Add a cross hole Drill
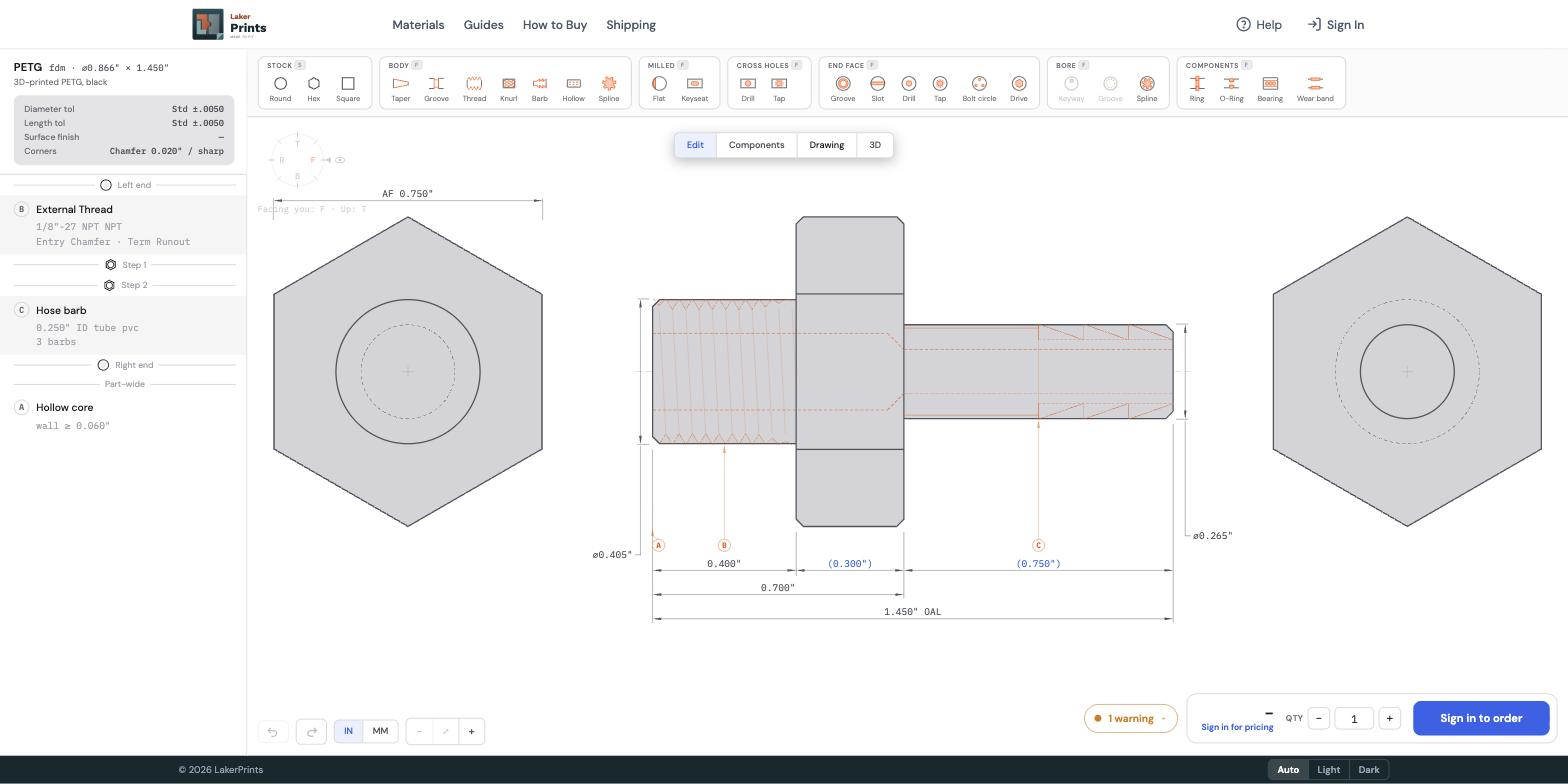Viewport: 1568px width, 784px height. pos(748,88)
